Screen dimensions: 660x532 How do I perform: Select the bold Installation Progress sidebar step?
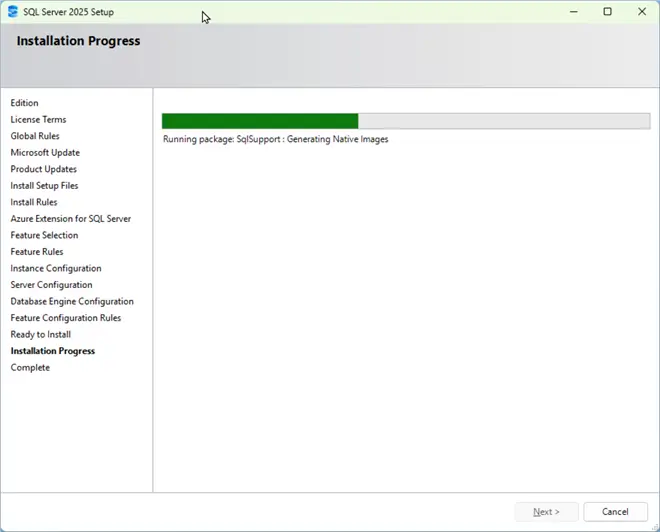point(53,351)
